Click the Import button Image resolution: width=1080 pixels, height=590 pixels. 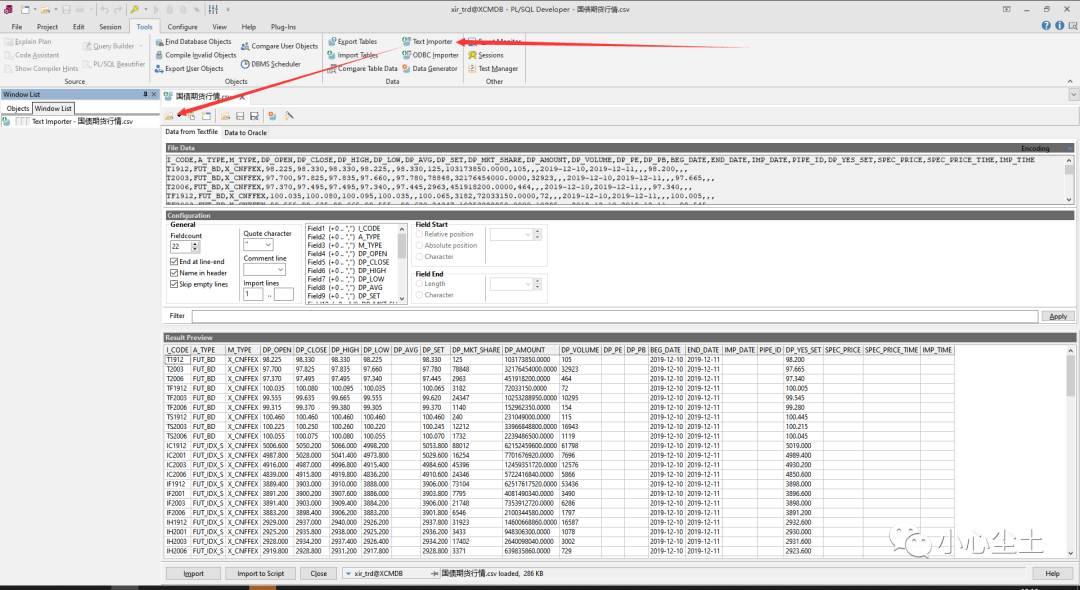[194, 573]
